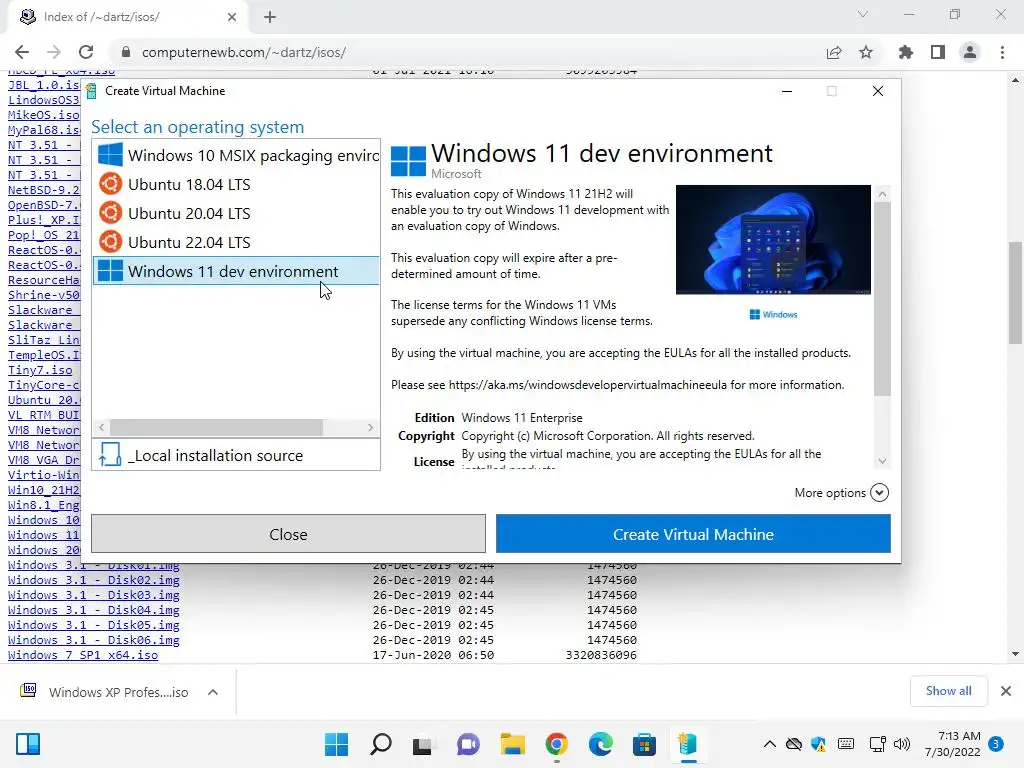Click Hyper-V Quick Create taskbar icon

pyautogui.click(x=688, y=744)
